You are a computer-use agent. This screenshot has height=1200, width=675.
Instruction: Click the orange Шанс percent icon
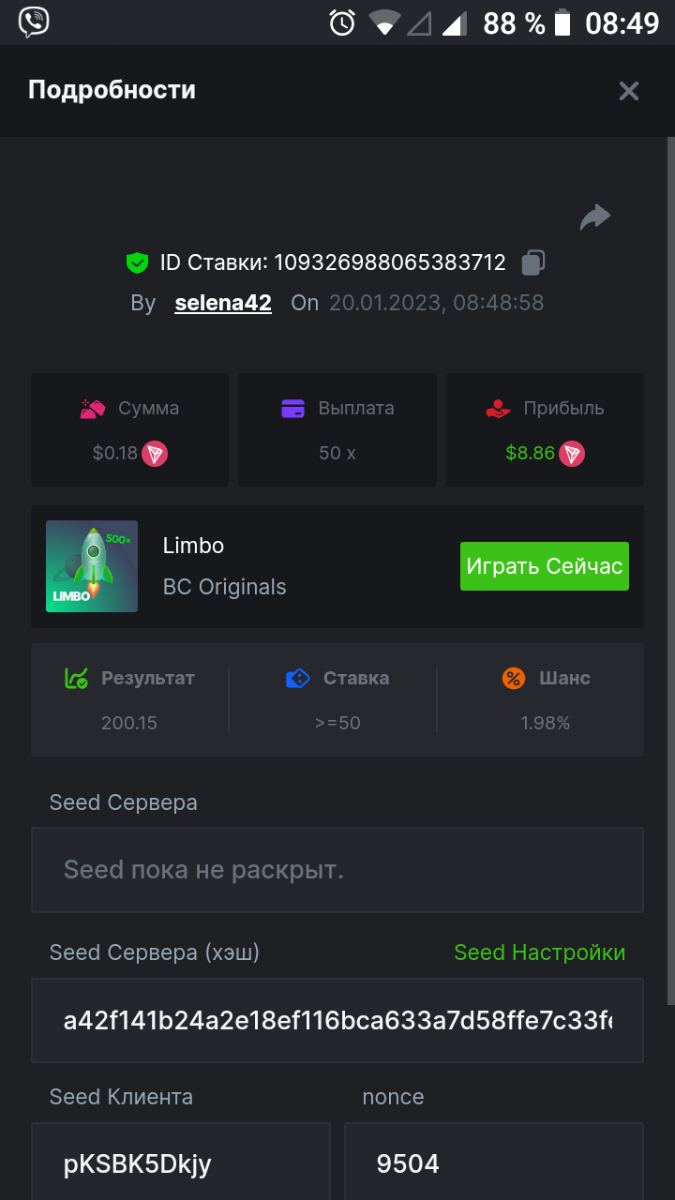point(514,678)
